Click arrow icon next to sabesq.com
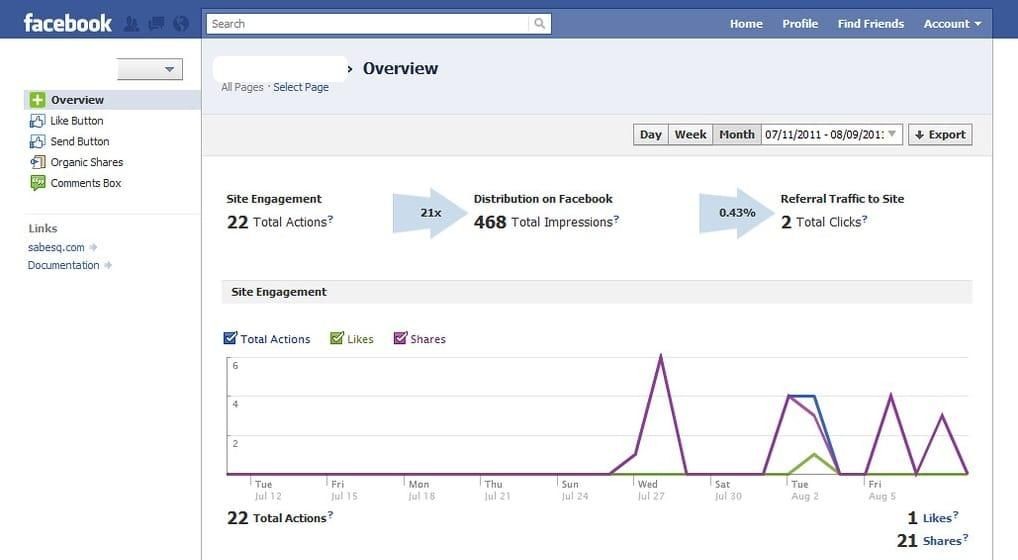Screen dimensions: 1018x560 click(93, 247)
